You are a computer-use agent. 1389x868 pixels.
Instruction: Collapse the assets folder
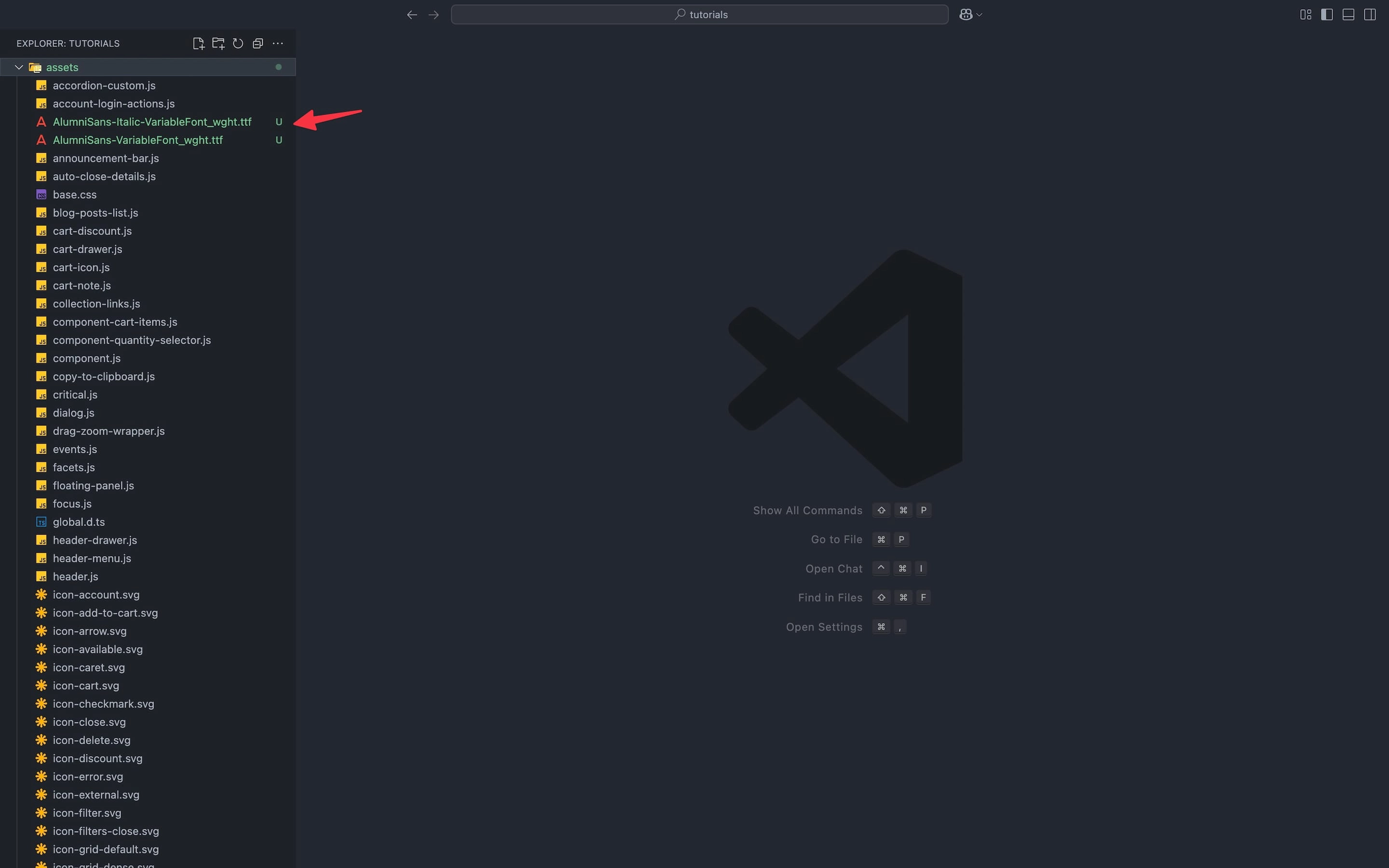(148, 67)
